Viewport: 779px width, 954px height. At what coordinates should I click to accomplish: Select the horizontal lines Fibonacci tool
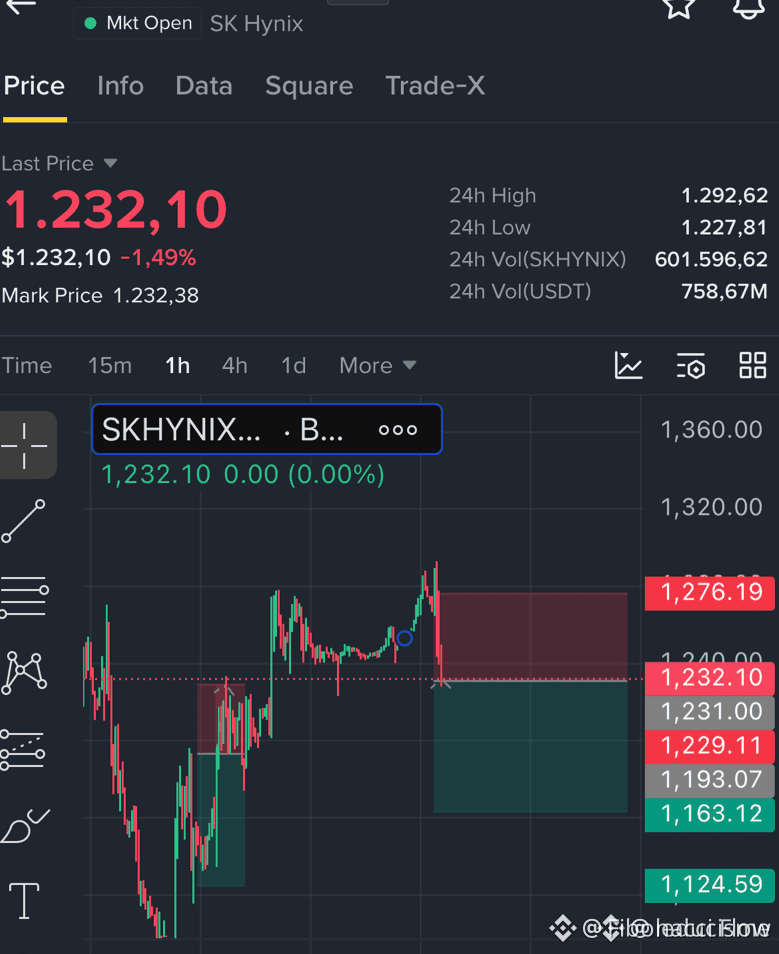click(24, 597)
